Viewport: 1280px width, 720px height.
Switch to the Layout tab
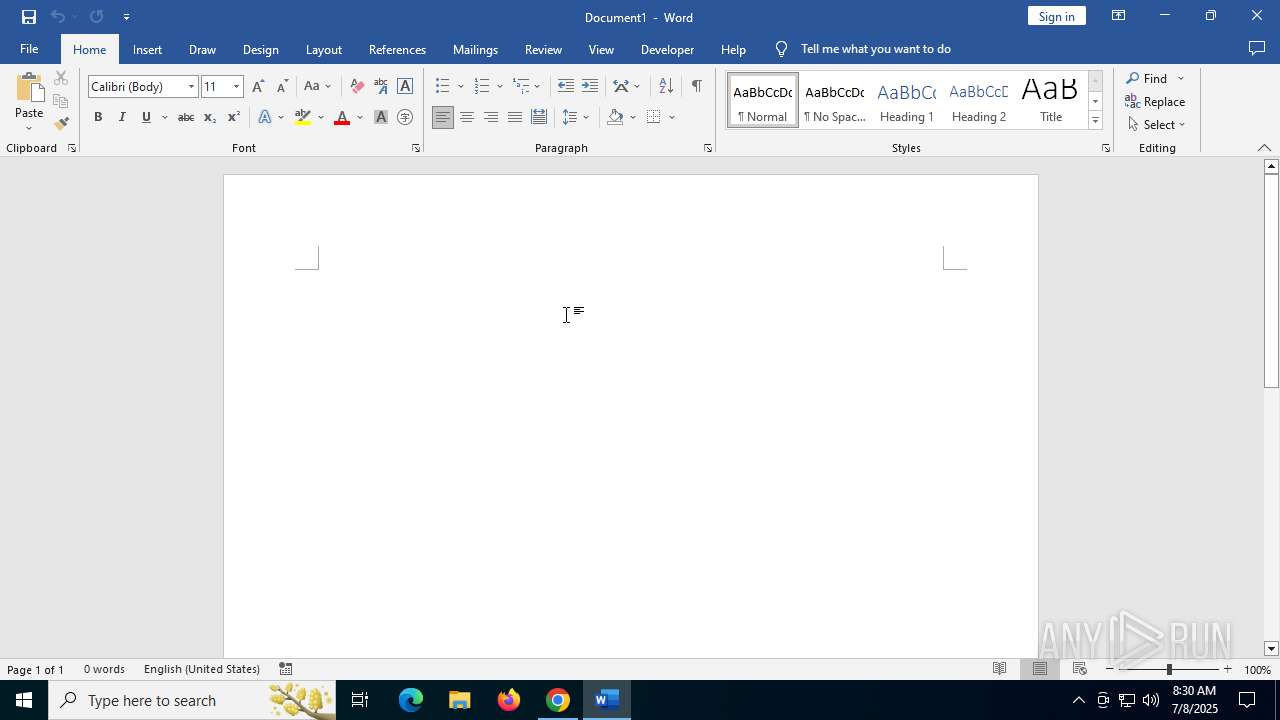pyautogui.click(x=324, y=49)
